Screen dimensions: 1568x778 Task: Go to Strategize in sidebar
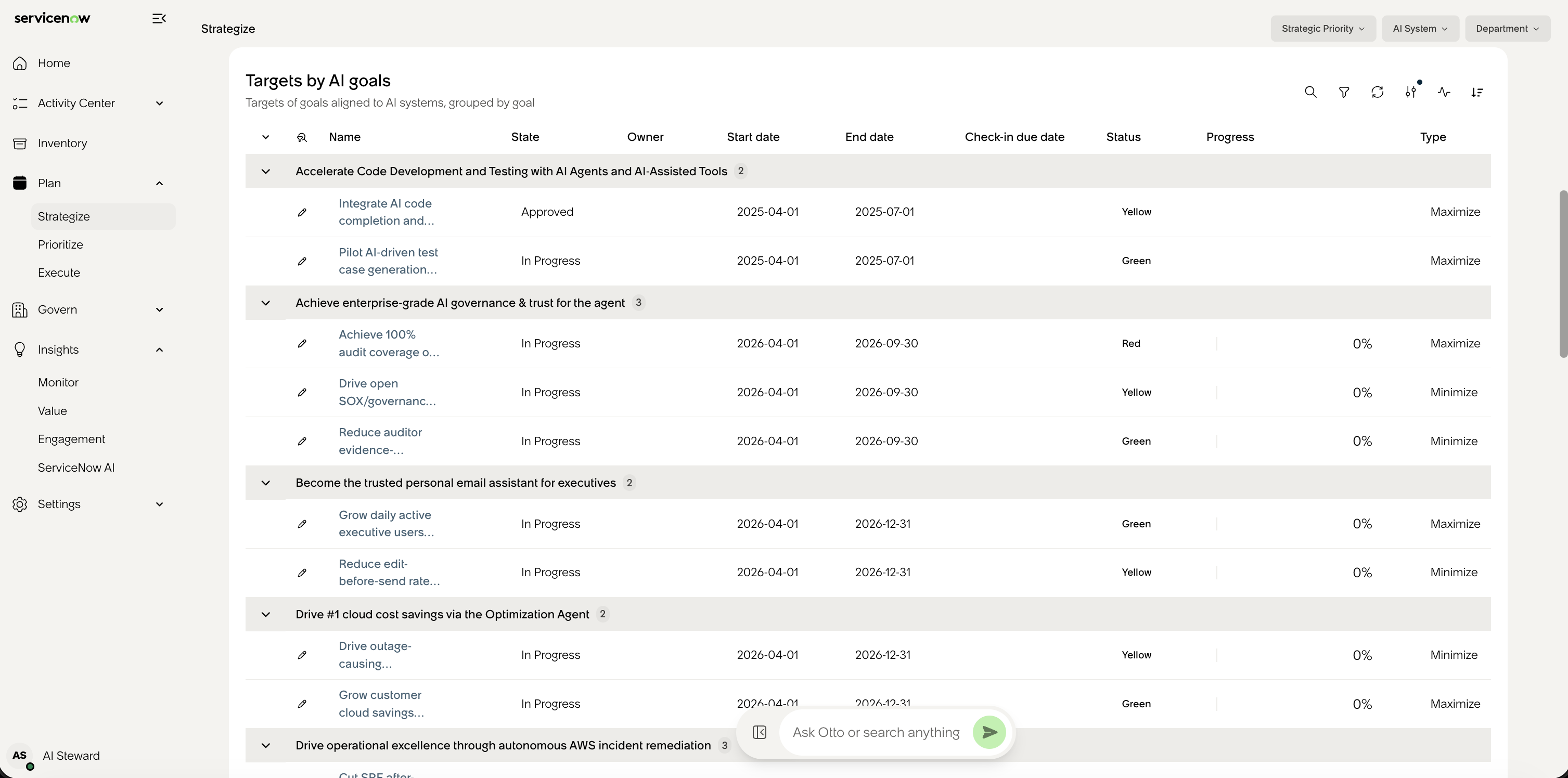(104, 216)
